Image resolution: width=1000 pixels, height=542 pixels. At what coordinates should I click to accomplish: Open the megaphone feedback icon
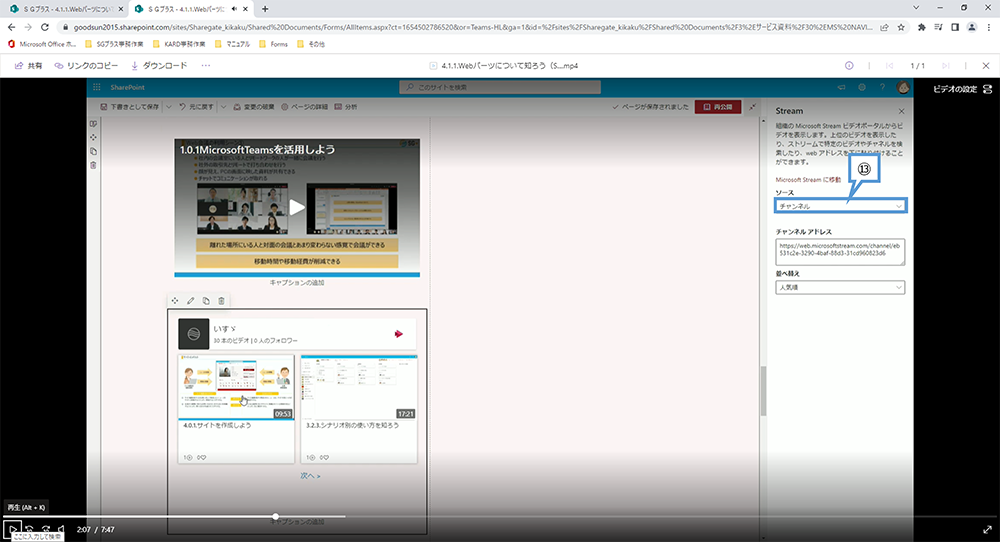click(841, 87)
